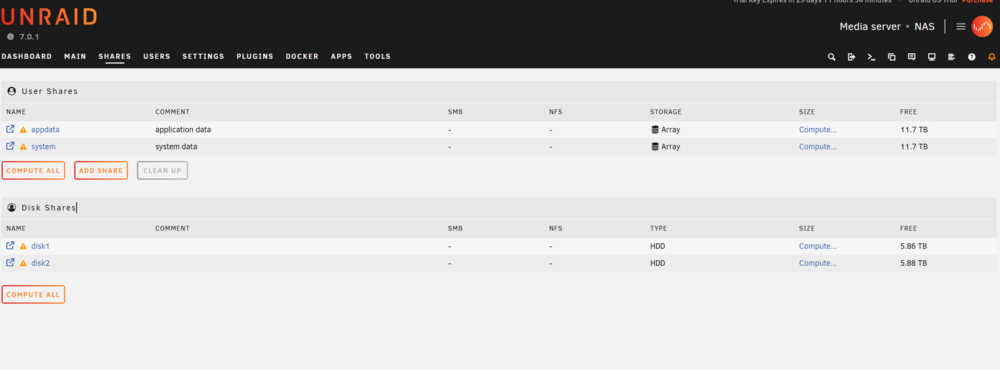Go to the Apps tab
This screenshot has width=1000, height=370.
point(342,57)
